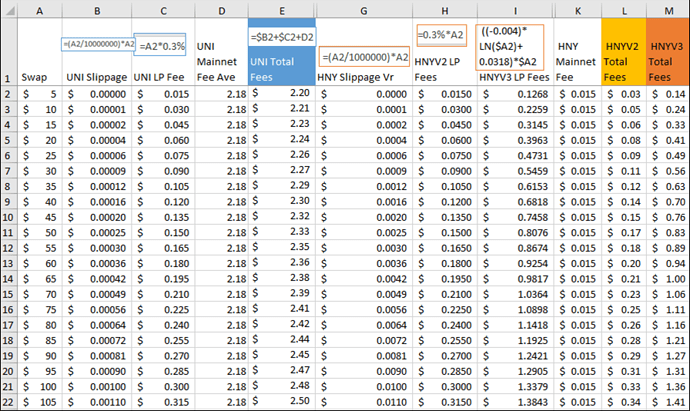Image resolution: width=690 pixels, height=411 pixels.
Task: Click row 10 header
Action: tap(7, 217)
